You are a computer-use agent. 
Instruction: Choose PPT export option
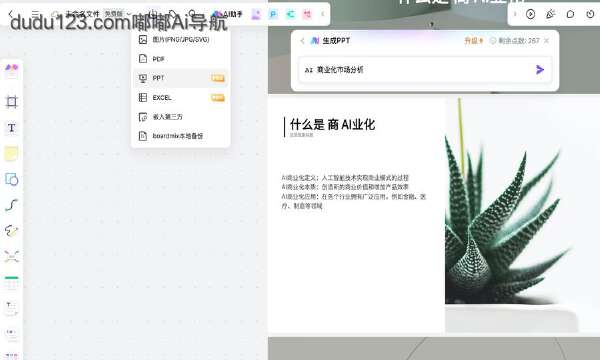[x=181, y=78]
